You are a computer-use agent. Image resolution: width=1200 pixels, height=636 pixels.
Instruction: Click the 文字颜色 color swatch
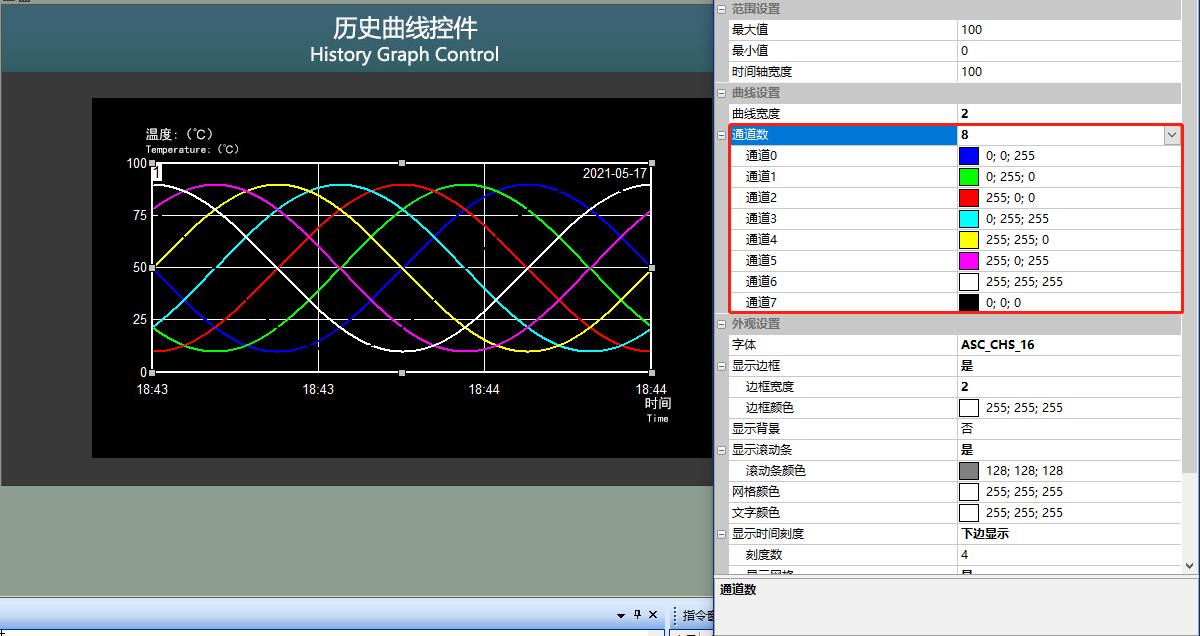[968, 513]
